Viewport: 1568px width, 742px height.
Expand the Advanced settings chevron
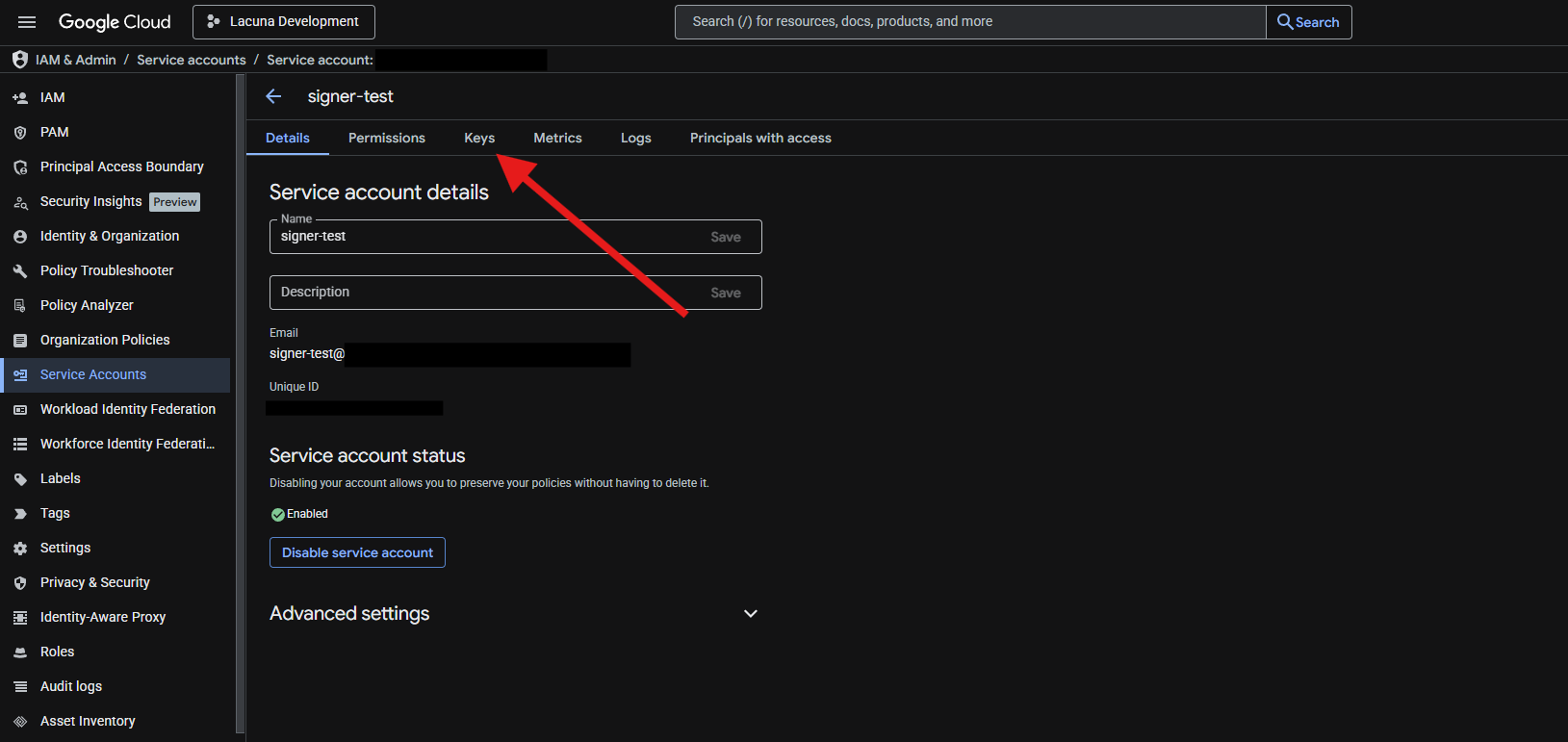[751, 614]
